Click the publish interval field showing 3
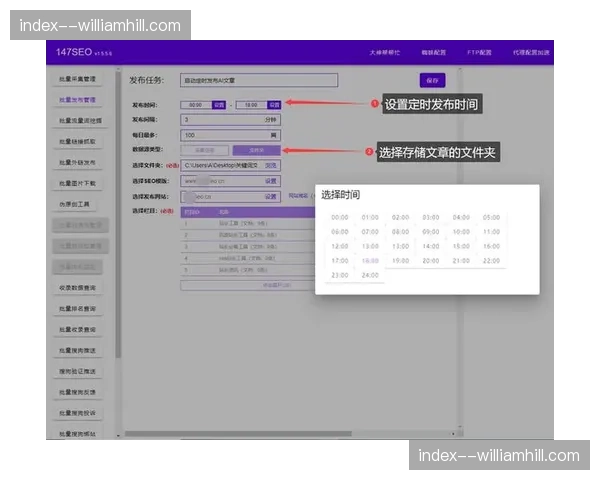Screen dimensions: 600x480 click(230, 120)
